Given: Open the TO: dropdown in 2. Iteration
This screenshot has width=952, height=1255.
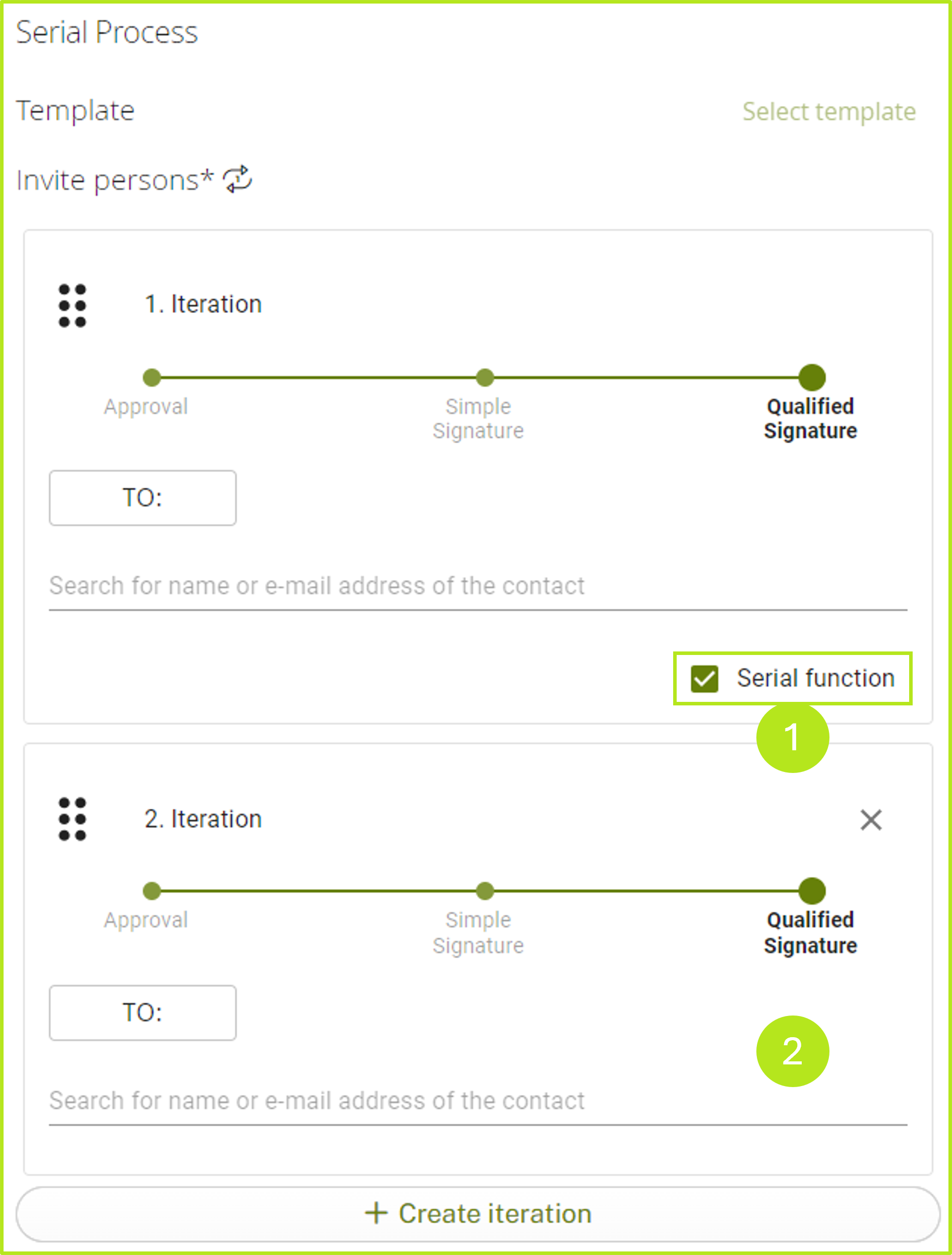Looking at the screenshot, I should pos(142,1012).
